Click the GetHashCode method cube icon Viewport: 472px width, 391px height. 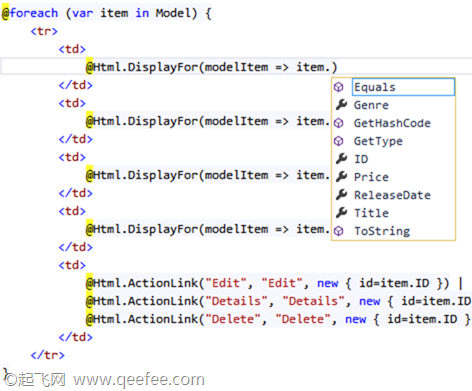339,123
